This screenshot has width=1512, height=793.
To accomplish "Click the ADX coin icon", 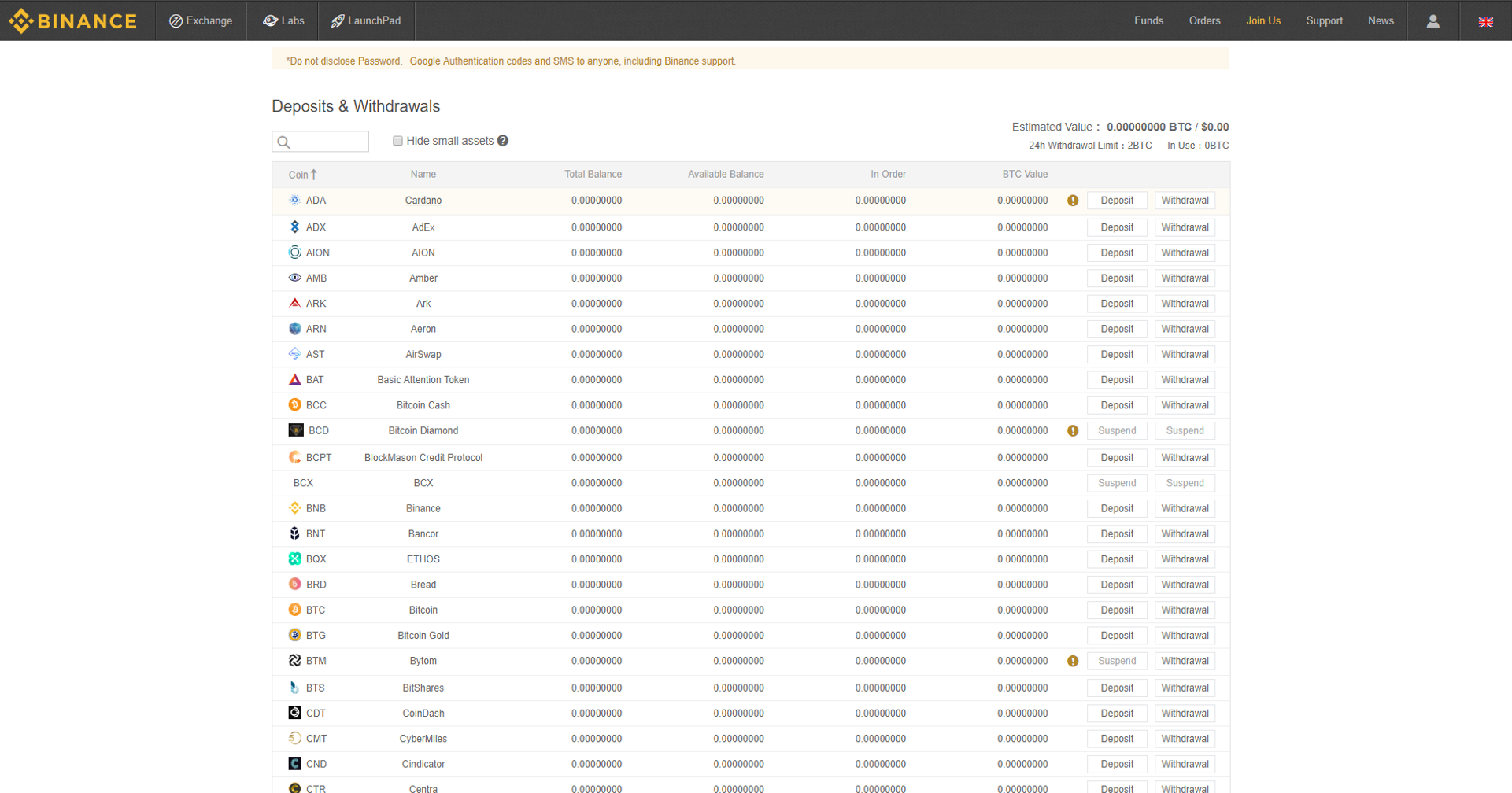I will [294, 227].
